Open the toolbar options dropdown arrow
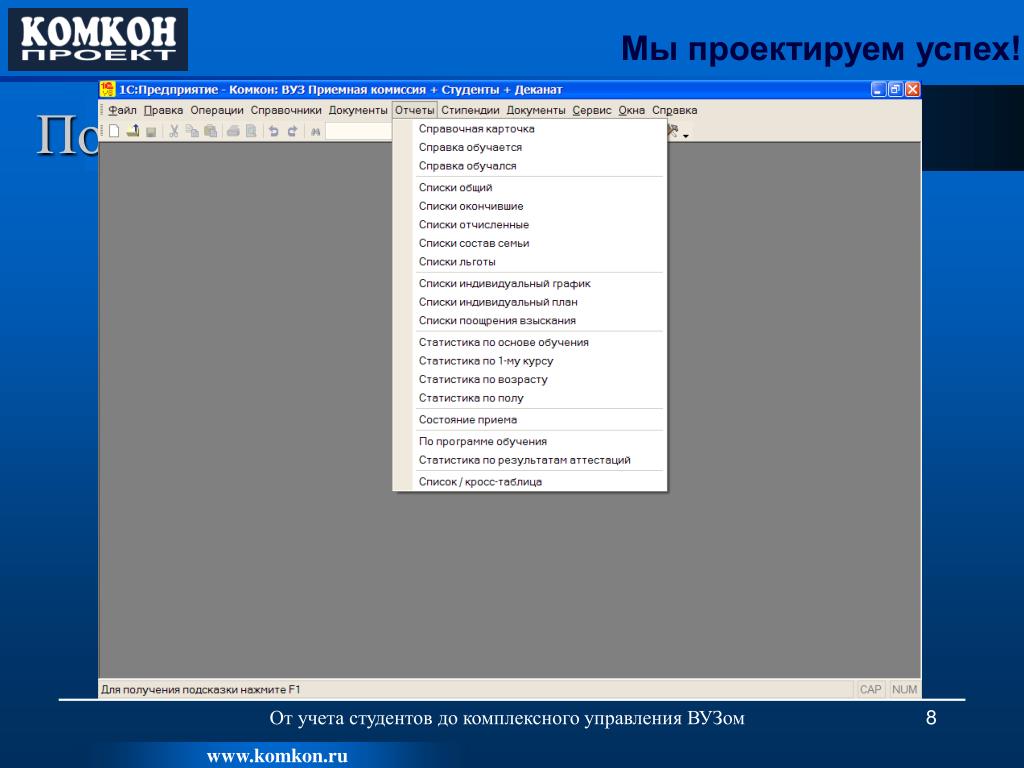Screen dimensions: 1024x768 (686, 135)
